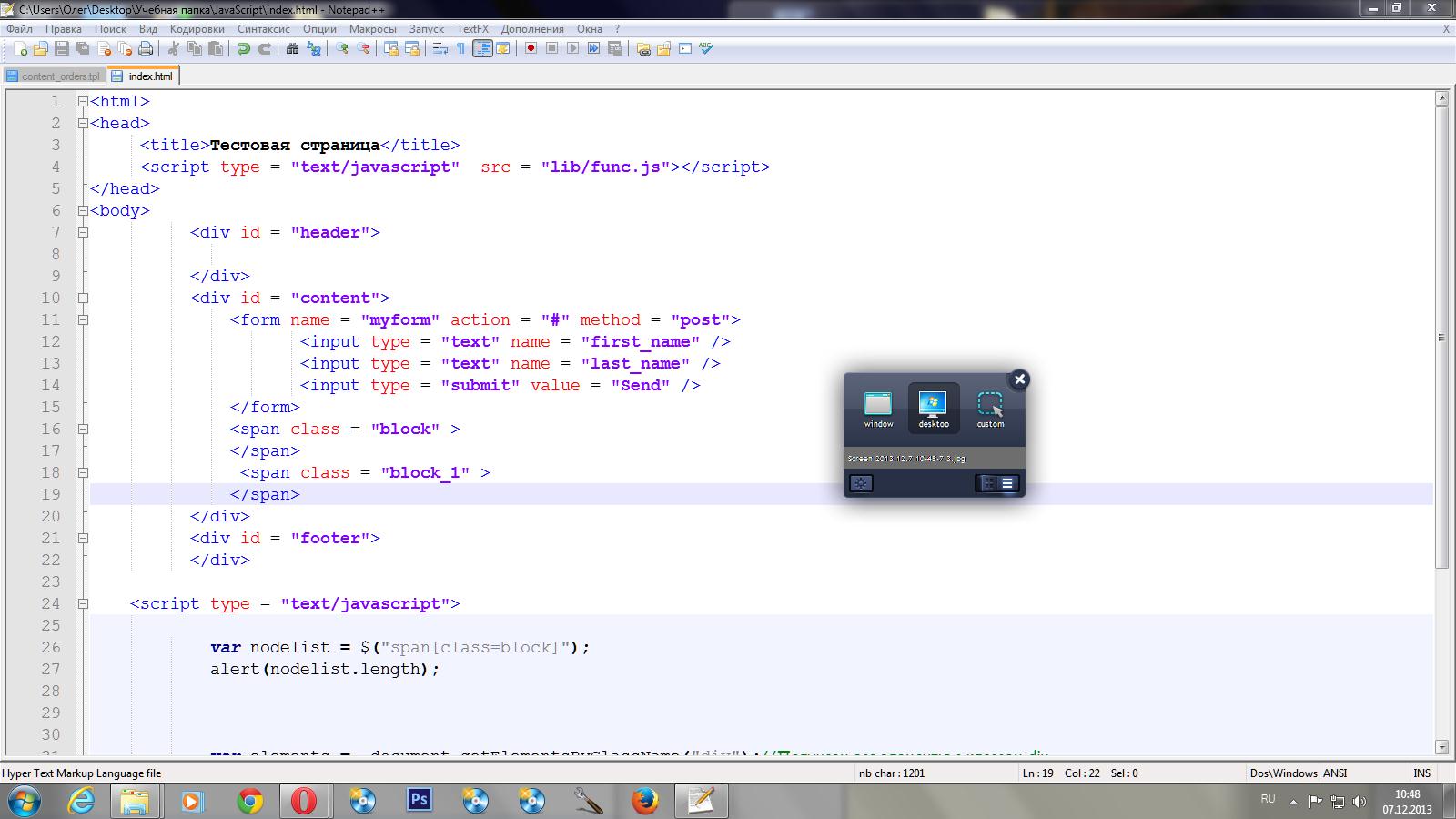
Task: Toggle Show All Characters pilcrow button
Action: coord(461,48)
